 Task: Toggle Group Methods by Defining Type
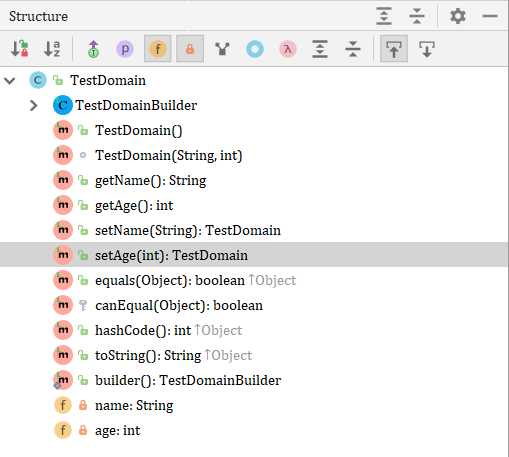tap(94, 49)
